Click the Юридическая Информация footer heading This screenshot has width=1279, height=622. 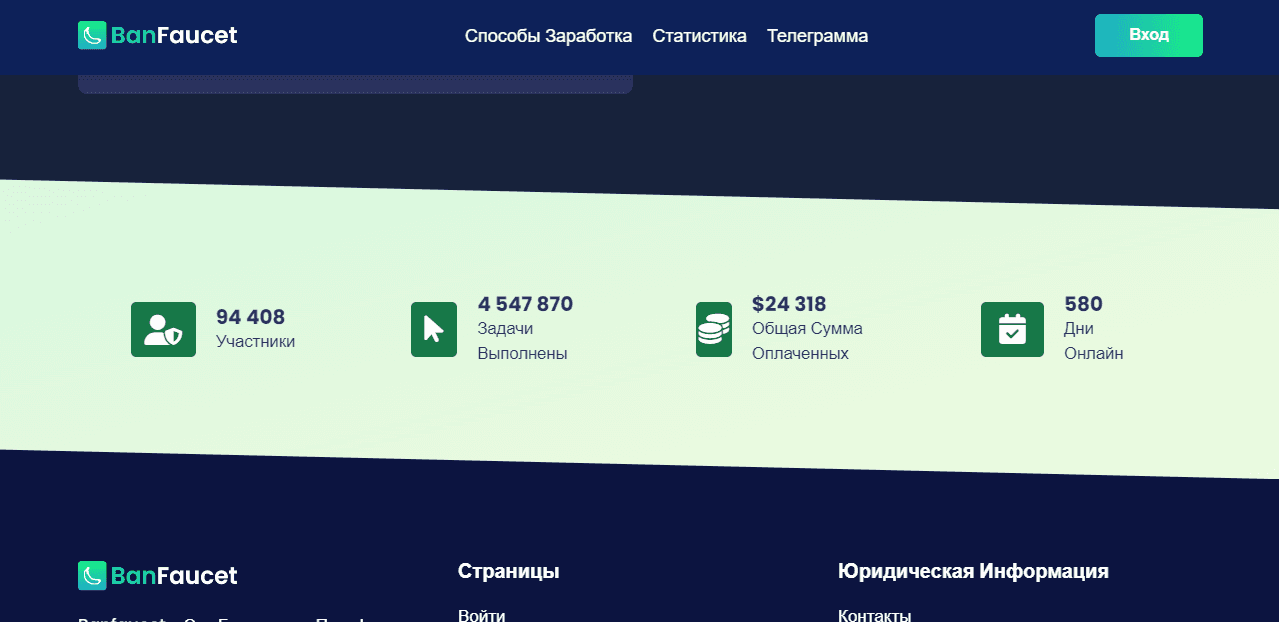(x=972, y=571)
